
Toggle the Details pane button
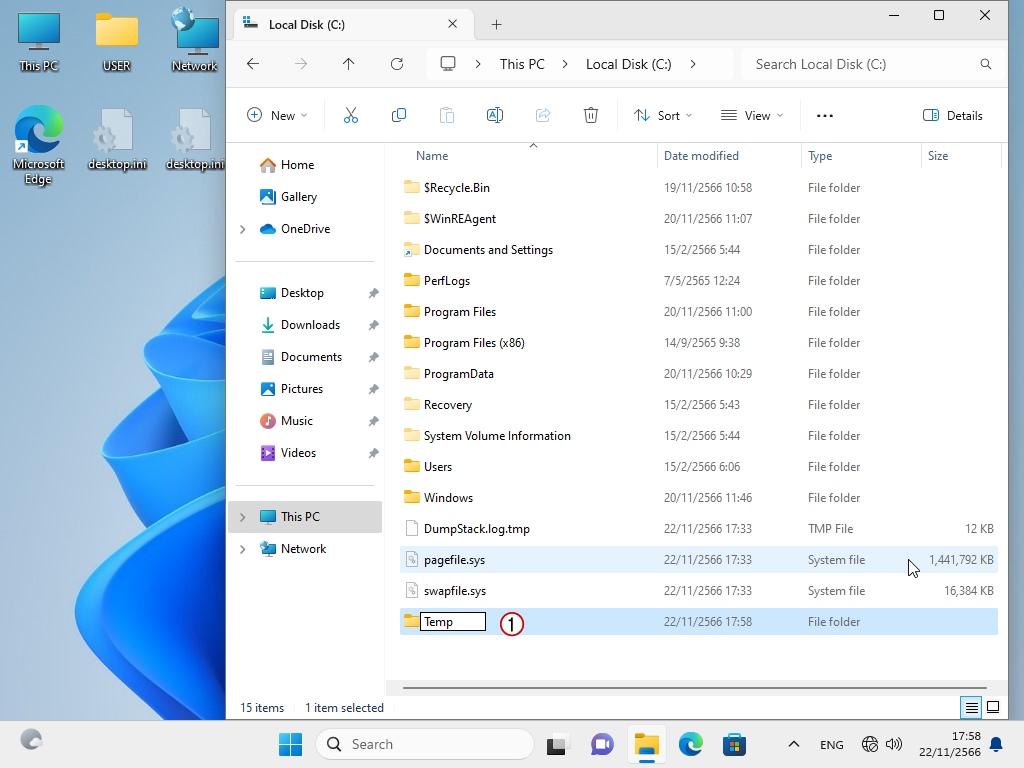(953, 115)
